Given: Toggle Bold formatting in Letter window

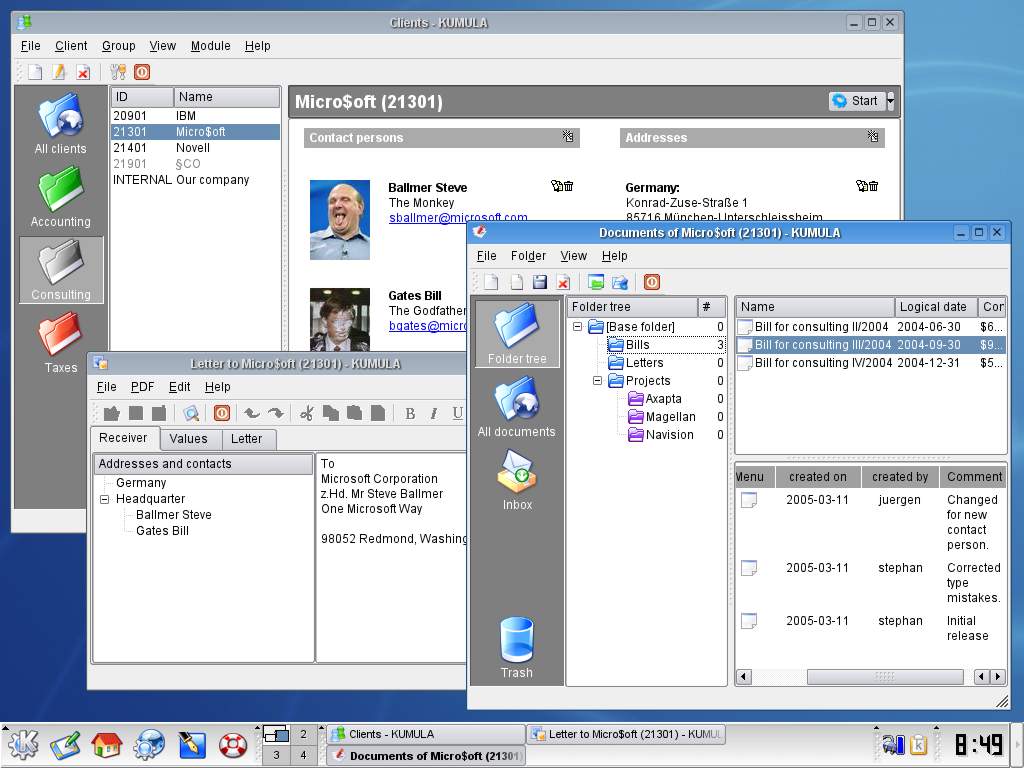Looking at the screenshot, I should pos(410,413).
